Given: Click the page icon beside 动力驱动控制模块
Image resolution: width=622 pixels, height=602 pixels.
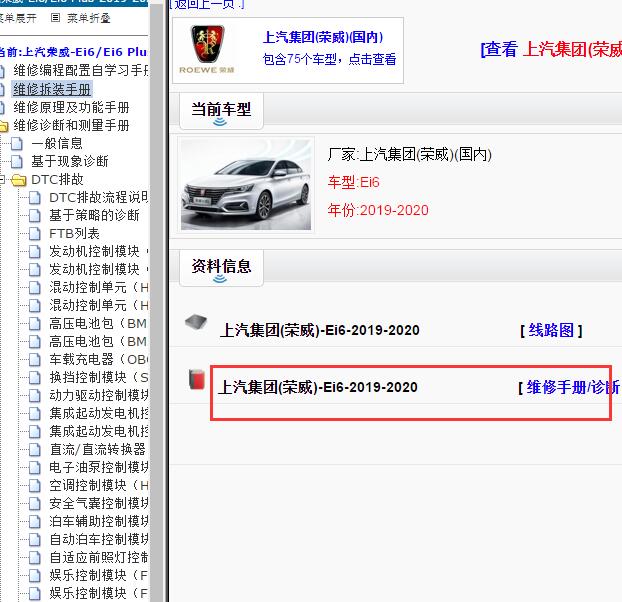Looking at the screenshot, I should [x=35, y=396].
